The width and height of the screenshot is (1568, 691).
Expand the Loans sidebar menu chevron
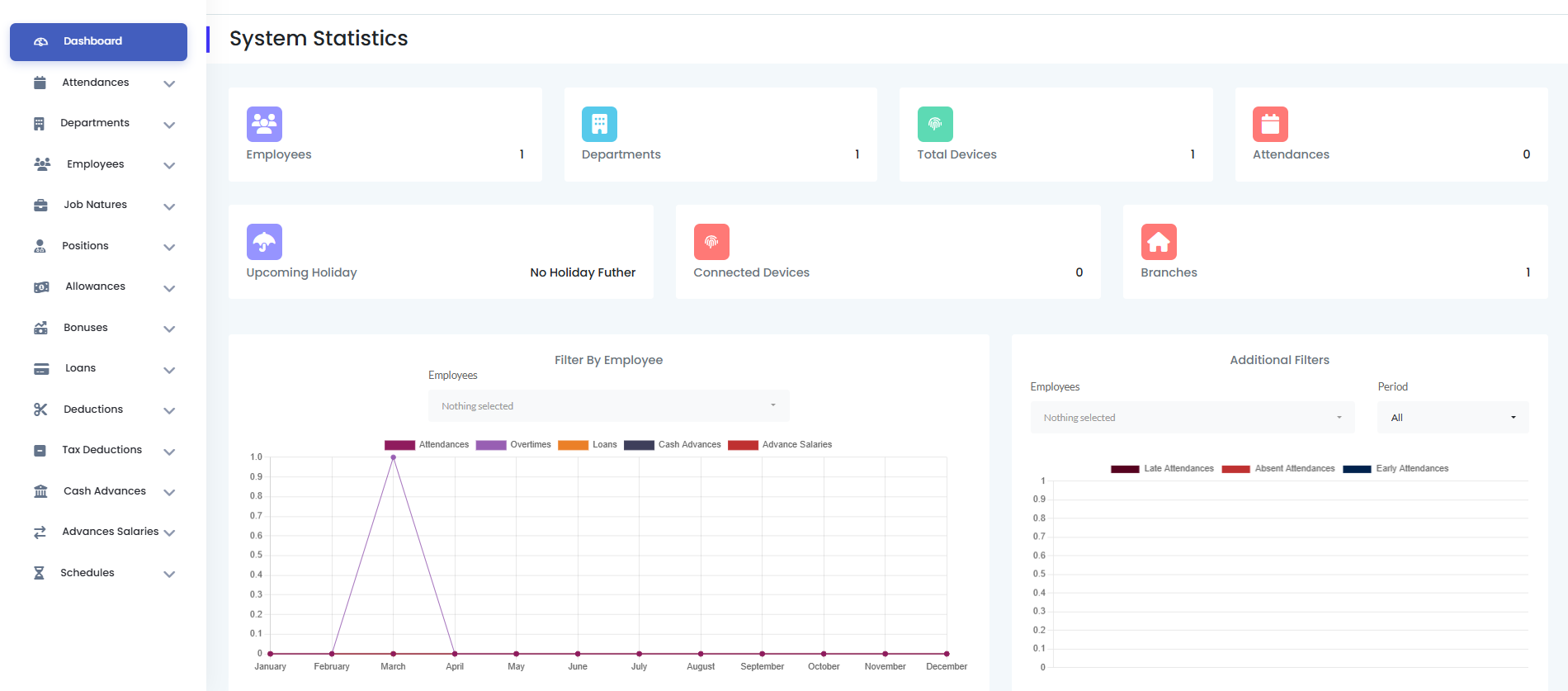pos(169,370)
